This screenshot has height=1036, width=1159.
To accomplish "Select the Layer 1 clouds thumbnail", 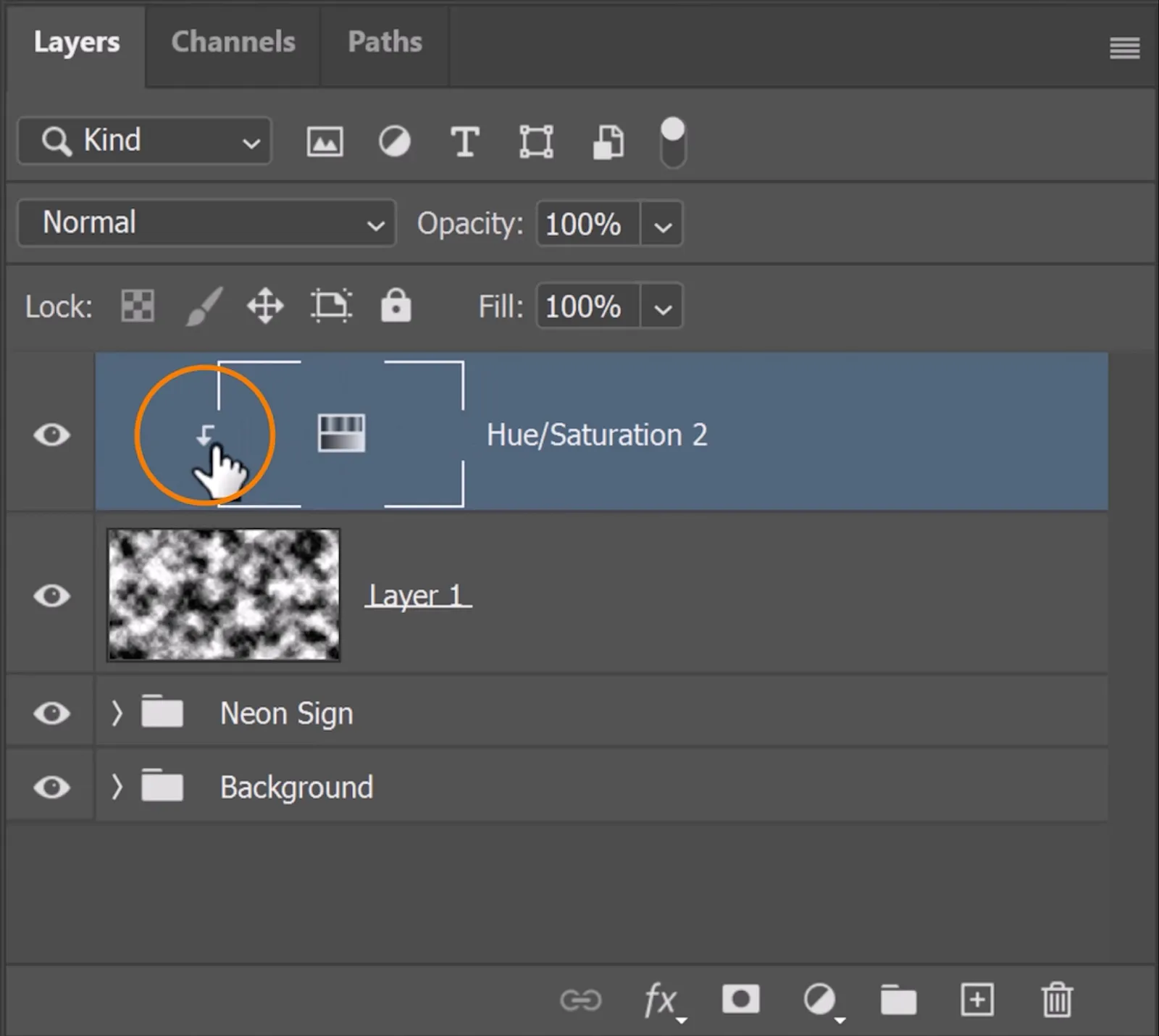I will (224, 594).
